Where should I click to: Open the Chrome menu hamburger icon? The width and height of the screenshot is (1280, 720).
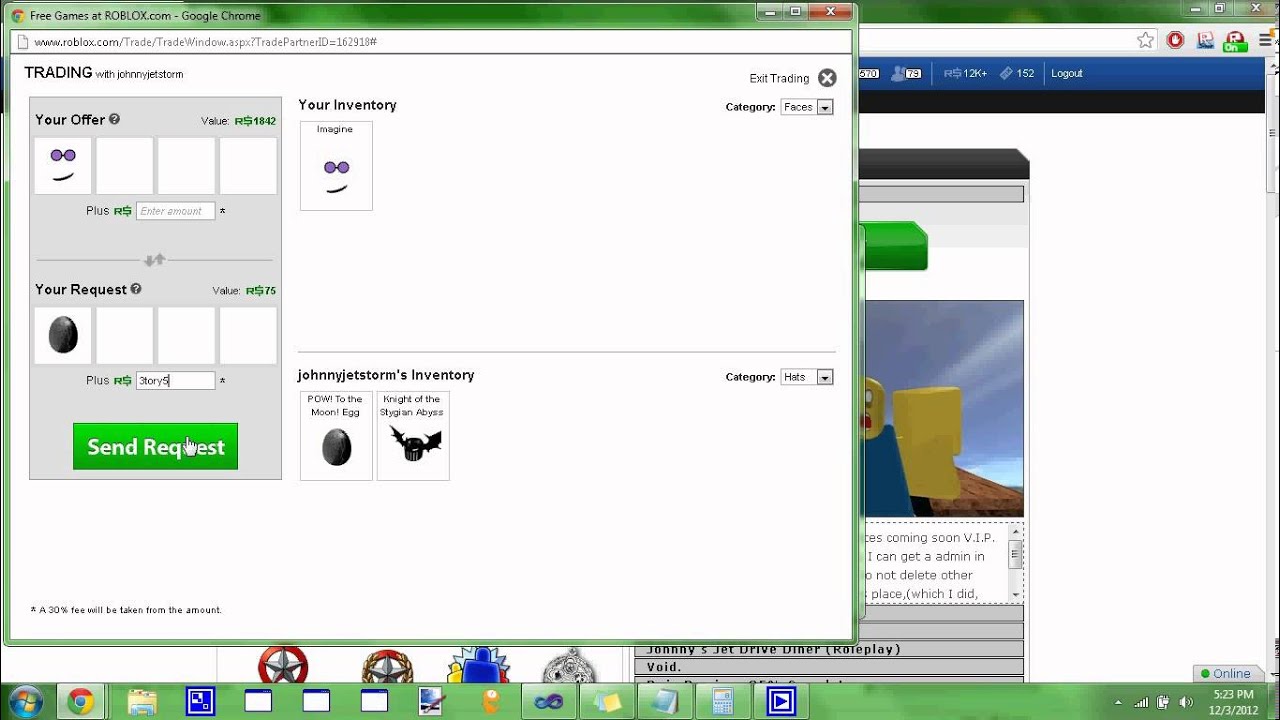(1266, 40)
